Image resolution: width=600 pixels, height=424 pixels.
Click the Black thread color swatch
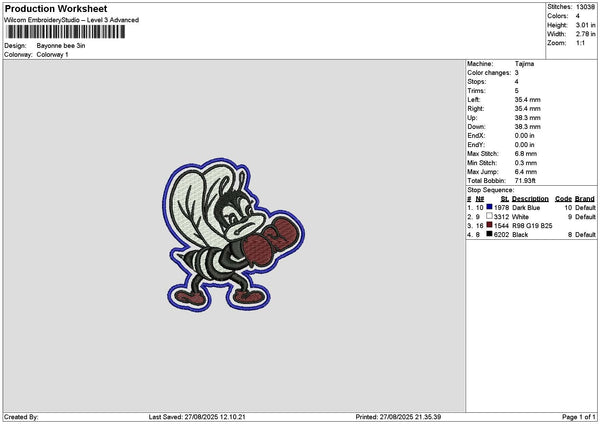489,234
